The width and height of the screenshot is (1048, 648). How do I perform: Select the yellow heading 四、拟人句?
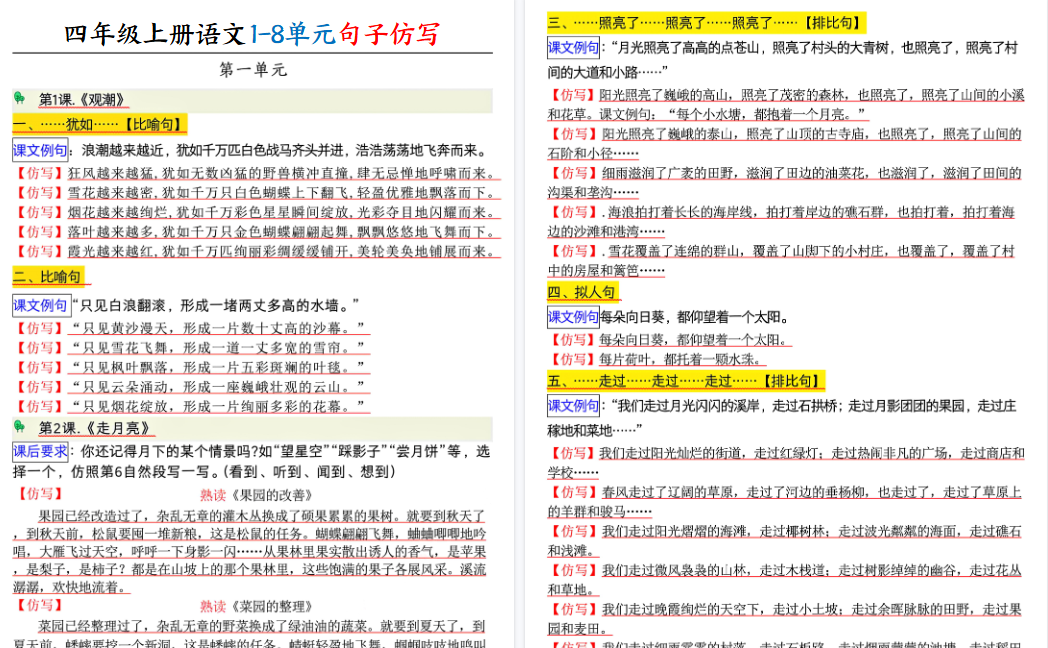click(x=582, y=292)
